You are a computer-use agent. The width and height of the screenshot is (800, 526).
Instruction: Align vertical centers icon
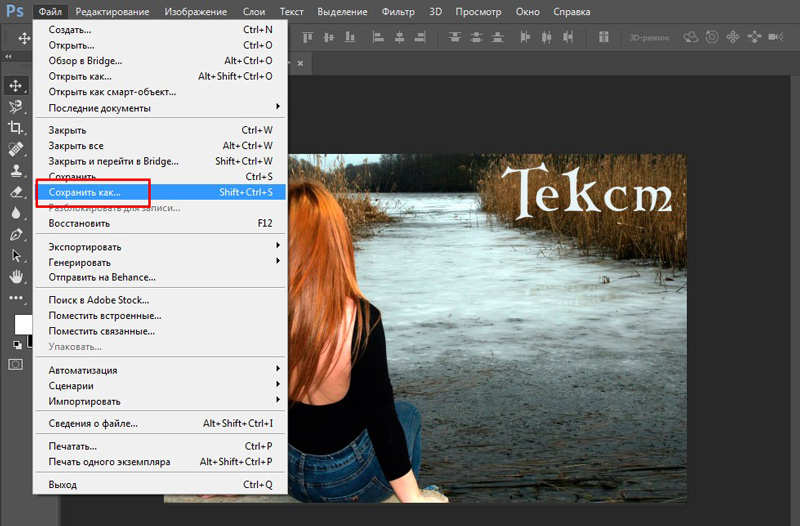(329, 37)
